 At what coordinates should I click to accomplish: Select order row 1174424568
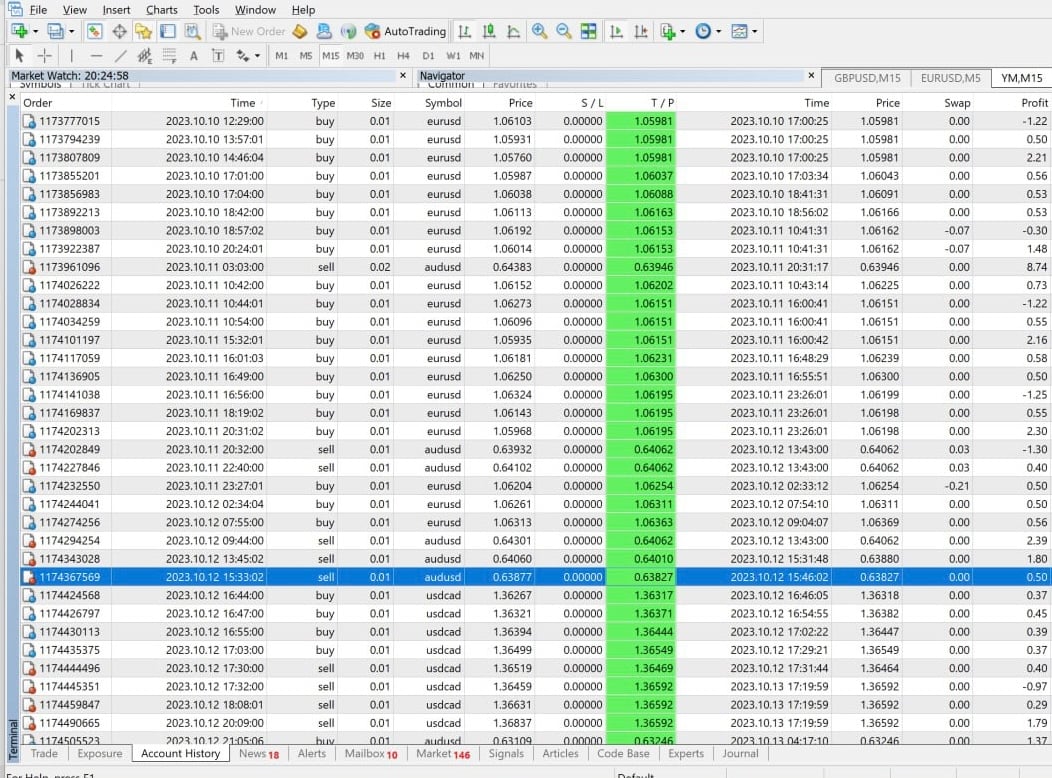point(535,595)
